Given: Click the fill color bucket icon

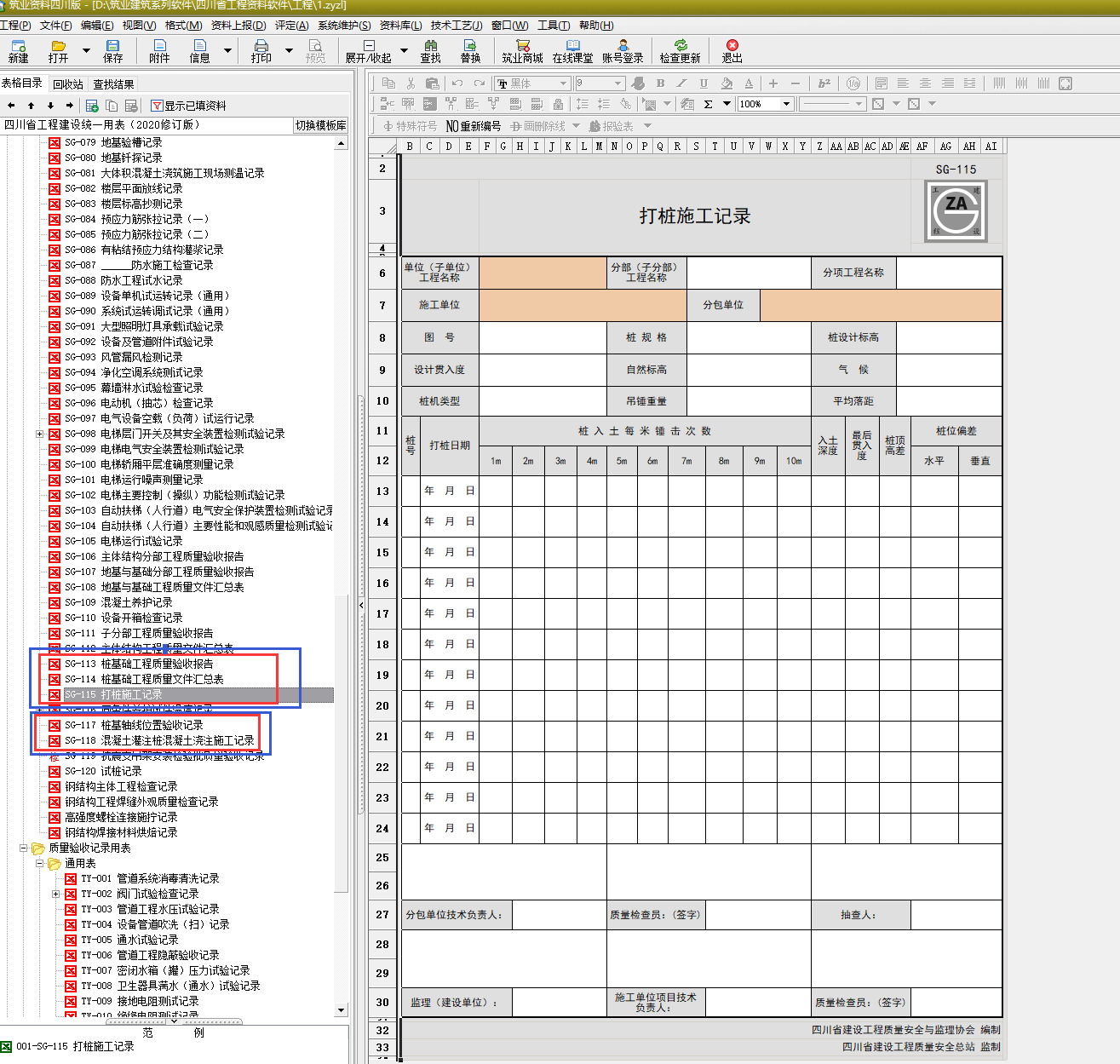Looking at the screenshot, I should click(727, 83).
